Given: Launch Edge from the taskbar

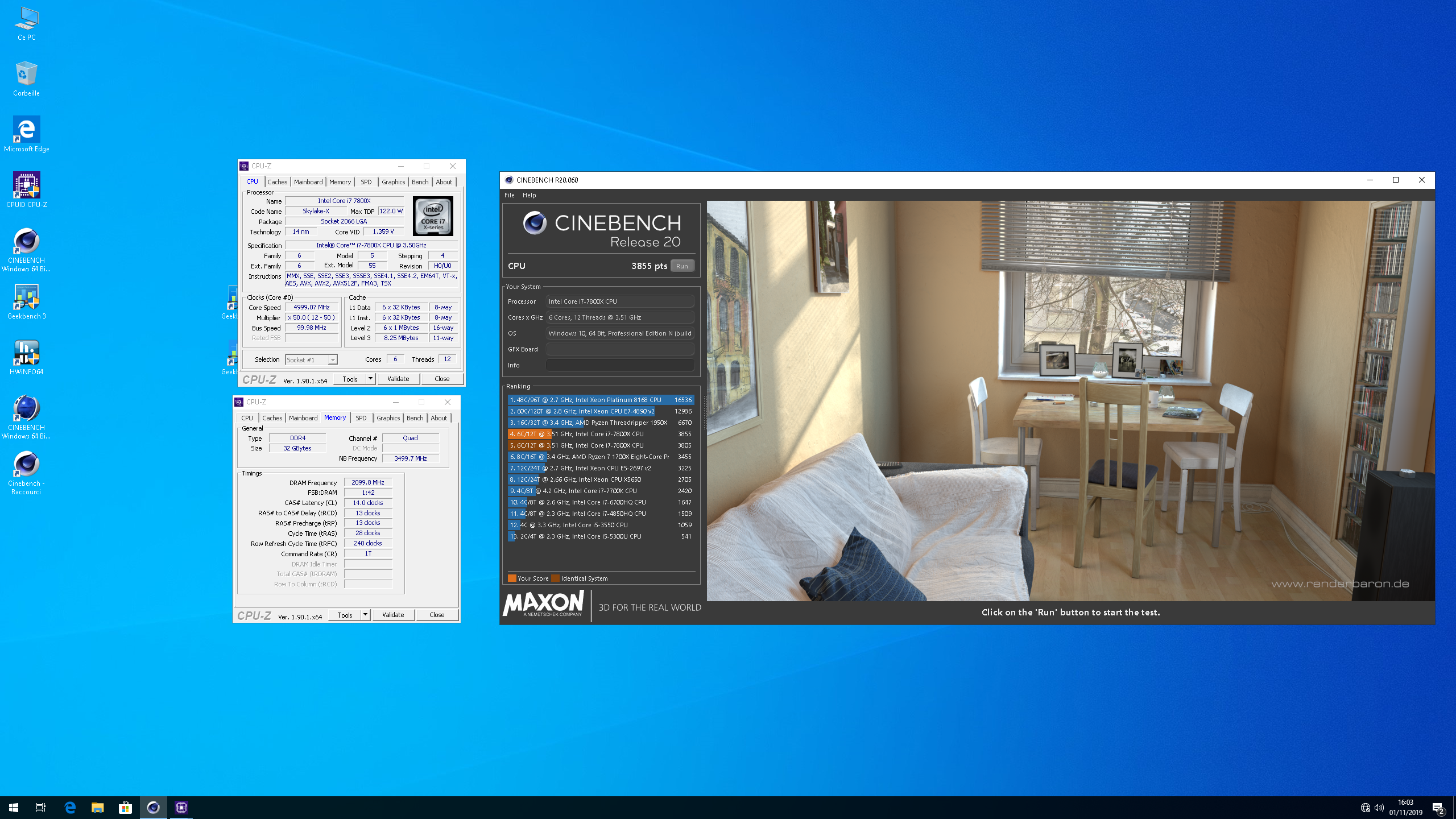Looking at the screenshot, I should [70, 807].
